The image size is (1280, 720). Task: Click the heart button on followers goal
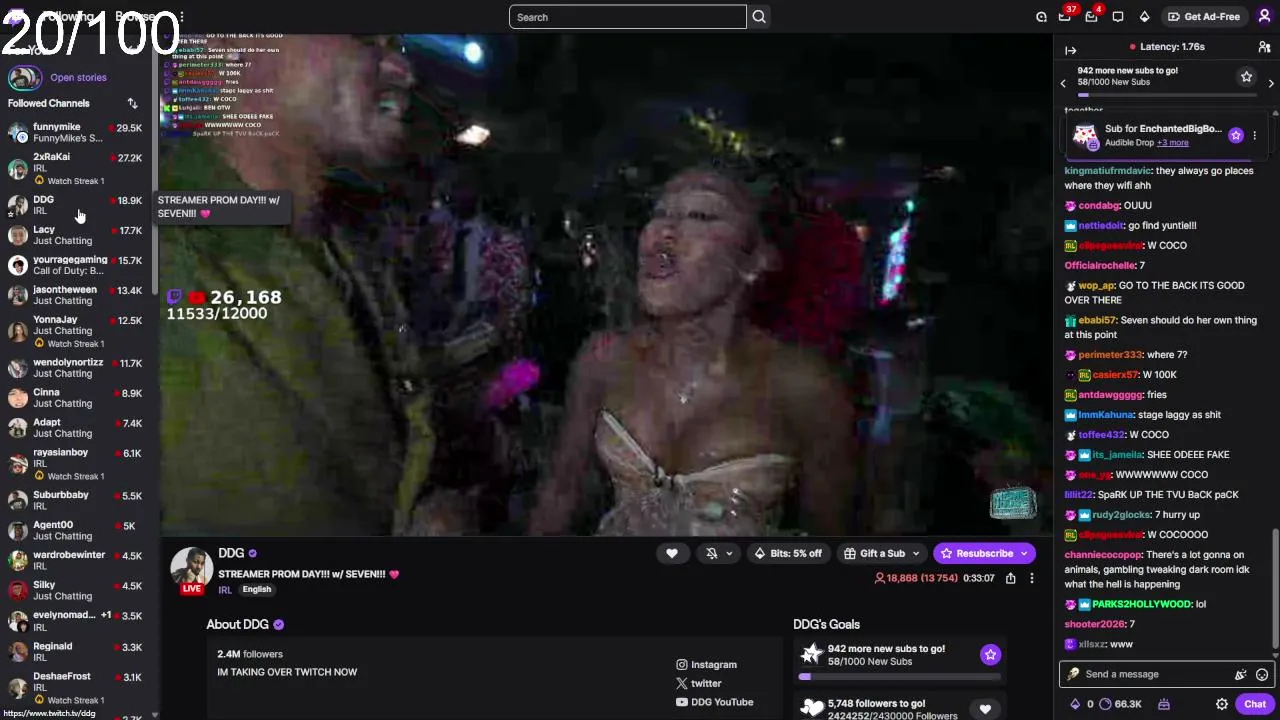pyautogui.click(x=985, y=709)
